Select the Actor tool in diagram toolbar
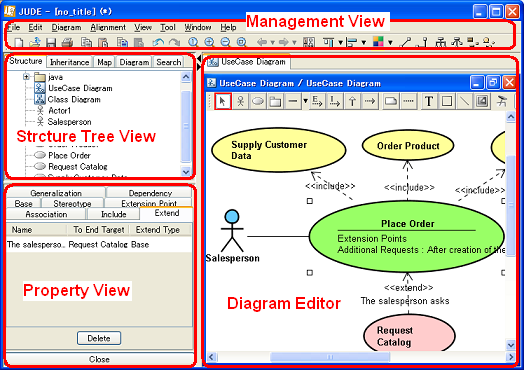 click(x=240, y=101)
